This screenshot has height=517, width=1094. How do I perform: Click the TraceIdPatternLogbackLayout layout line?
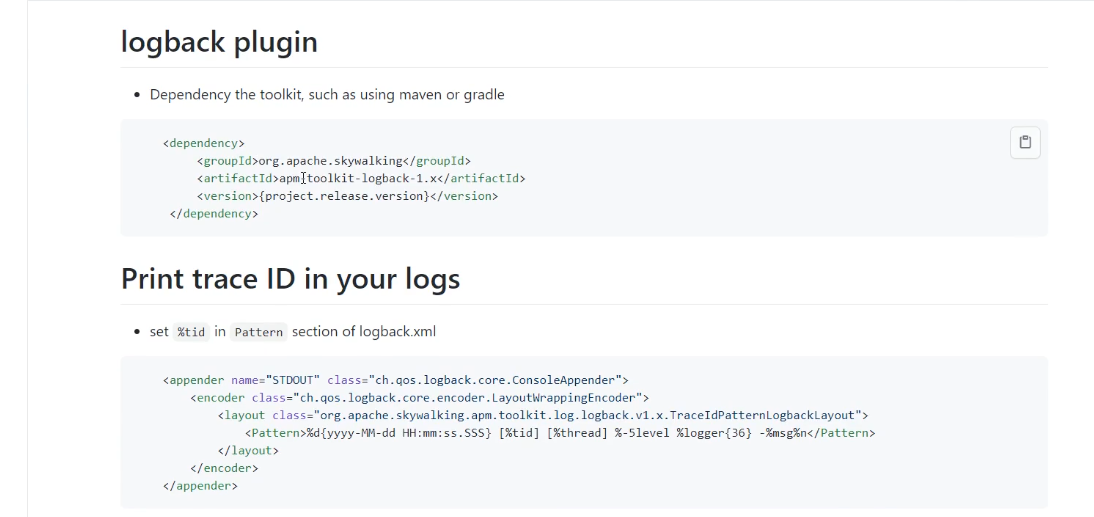click(542, 414)
